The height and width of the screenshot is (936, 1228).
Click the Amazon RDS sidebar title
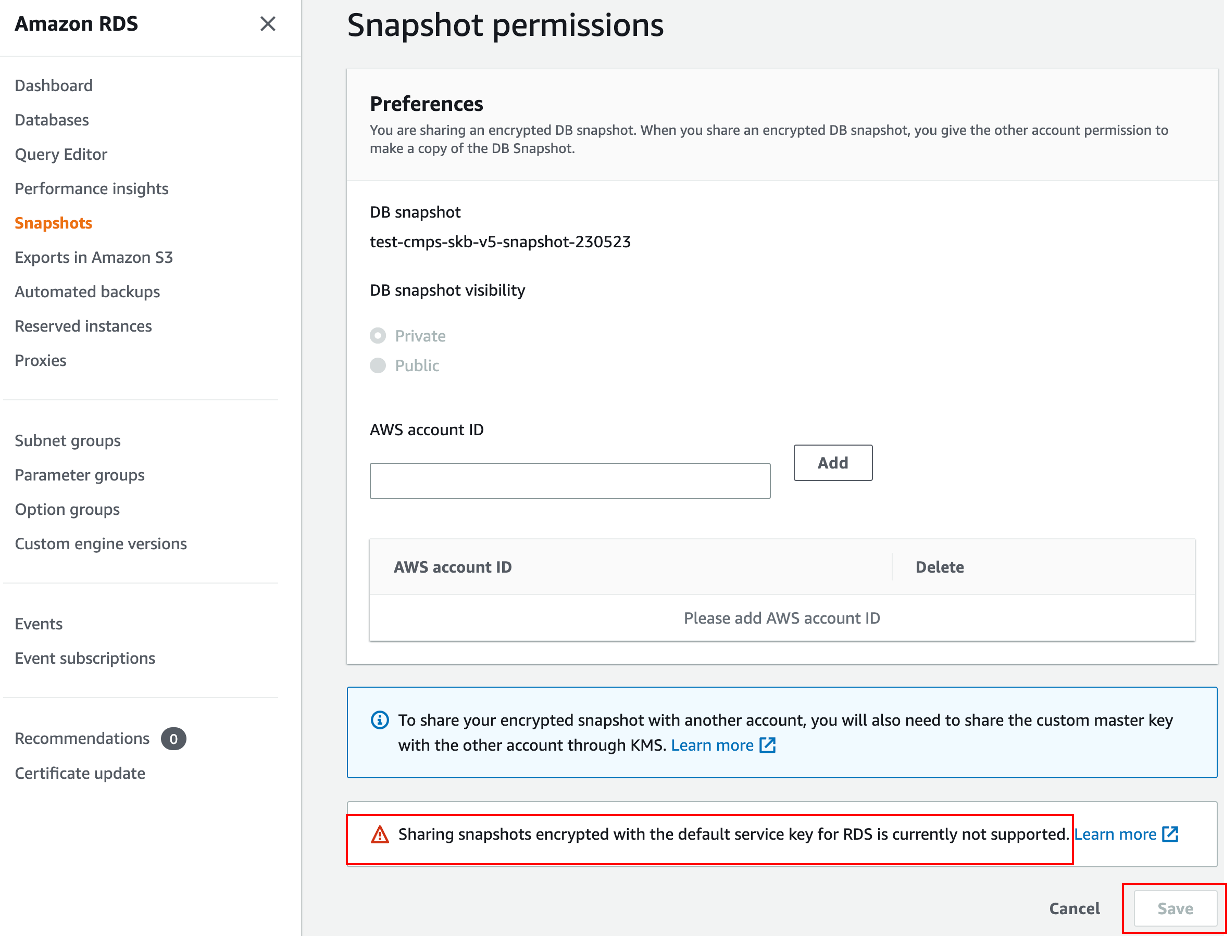pyautogui.click(x=76, y=24)
